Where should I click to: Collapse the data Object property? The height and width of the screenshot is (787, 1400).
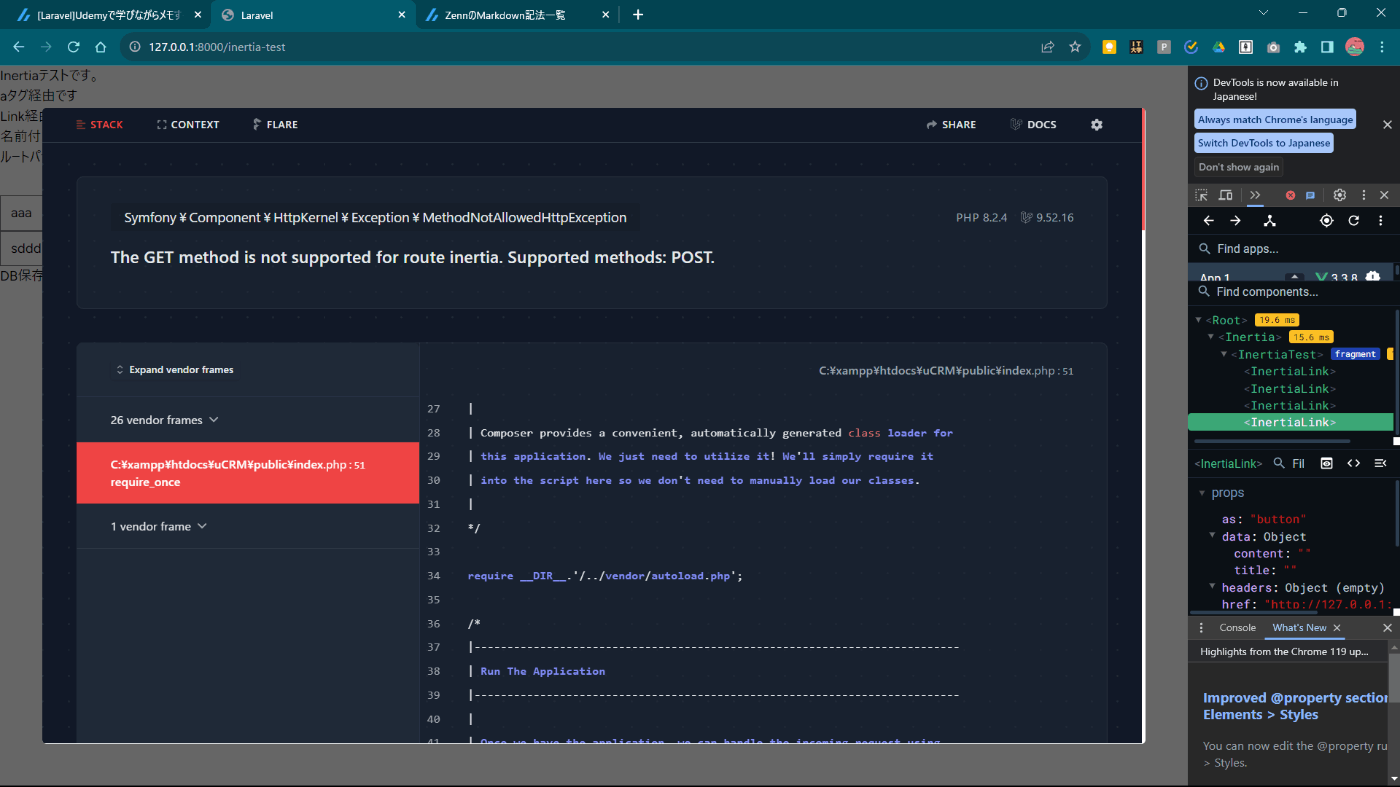1213,536
